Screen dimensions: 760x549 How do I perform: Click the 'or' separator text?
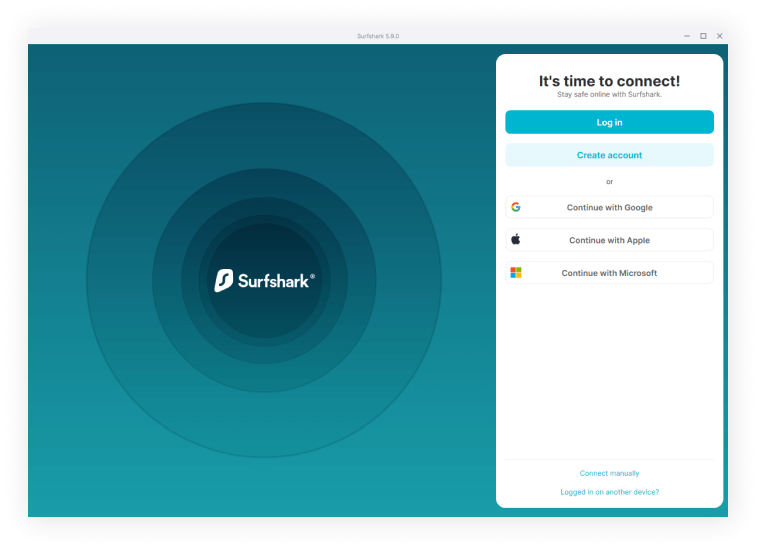point(609,182)
